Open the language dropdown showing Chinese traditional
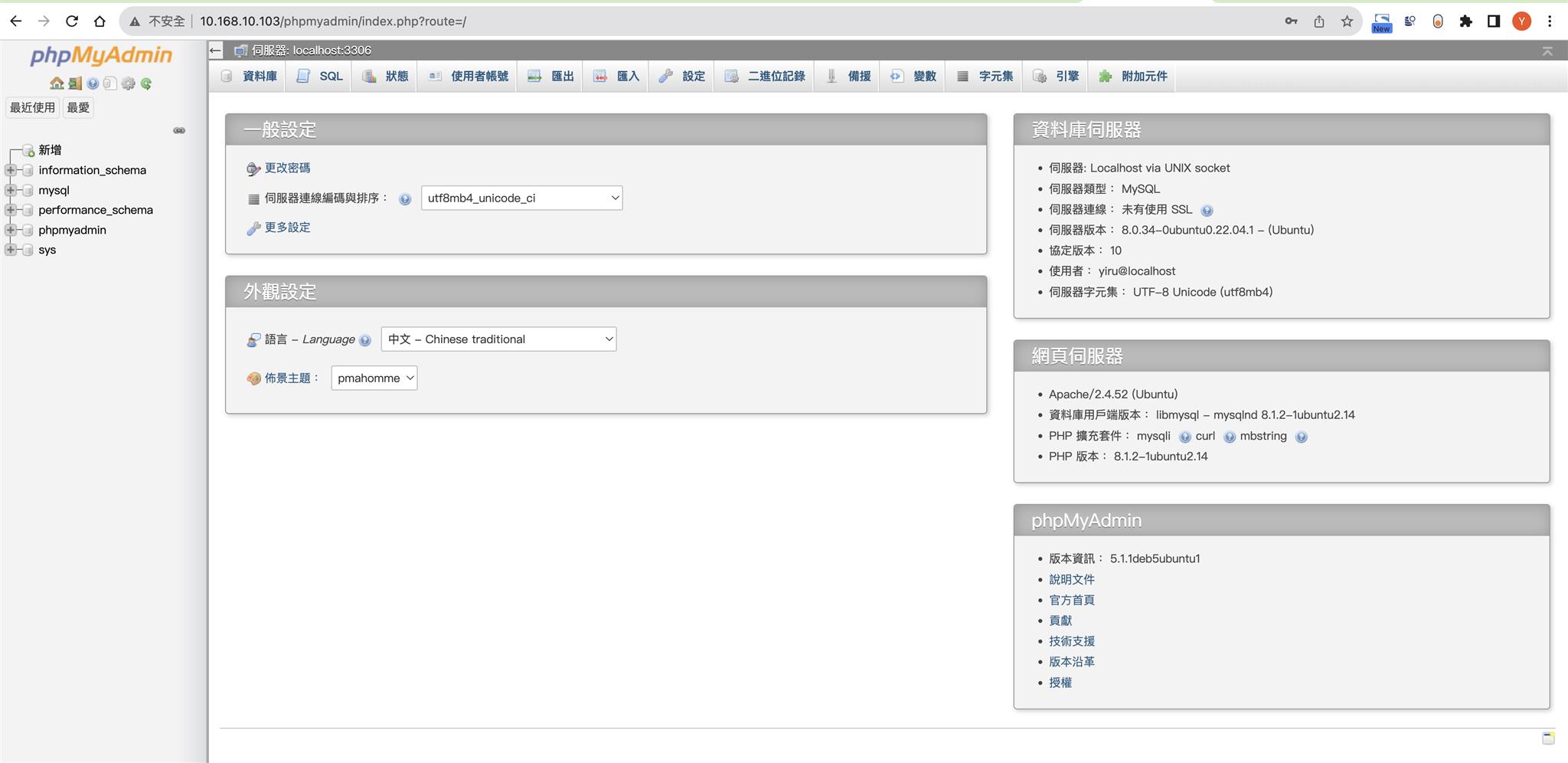This screenshot has width=1568, height=763. [x=498, y=339]
